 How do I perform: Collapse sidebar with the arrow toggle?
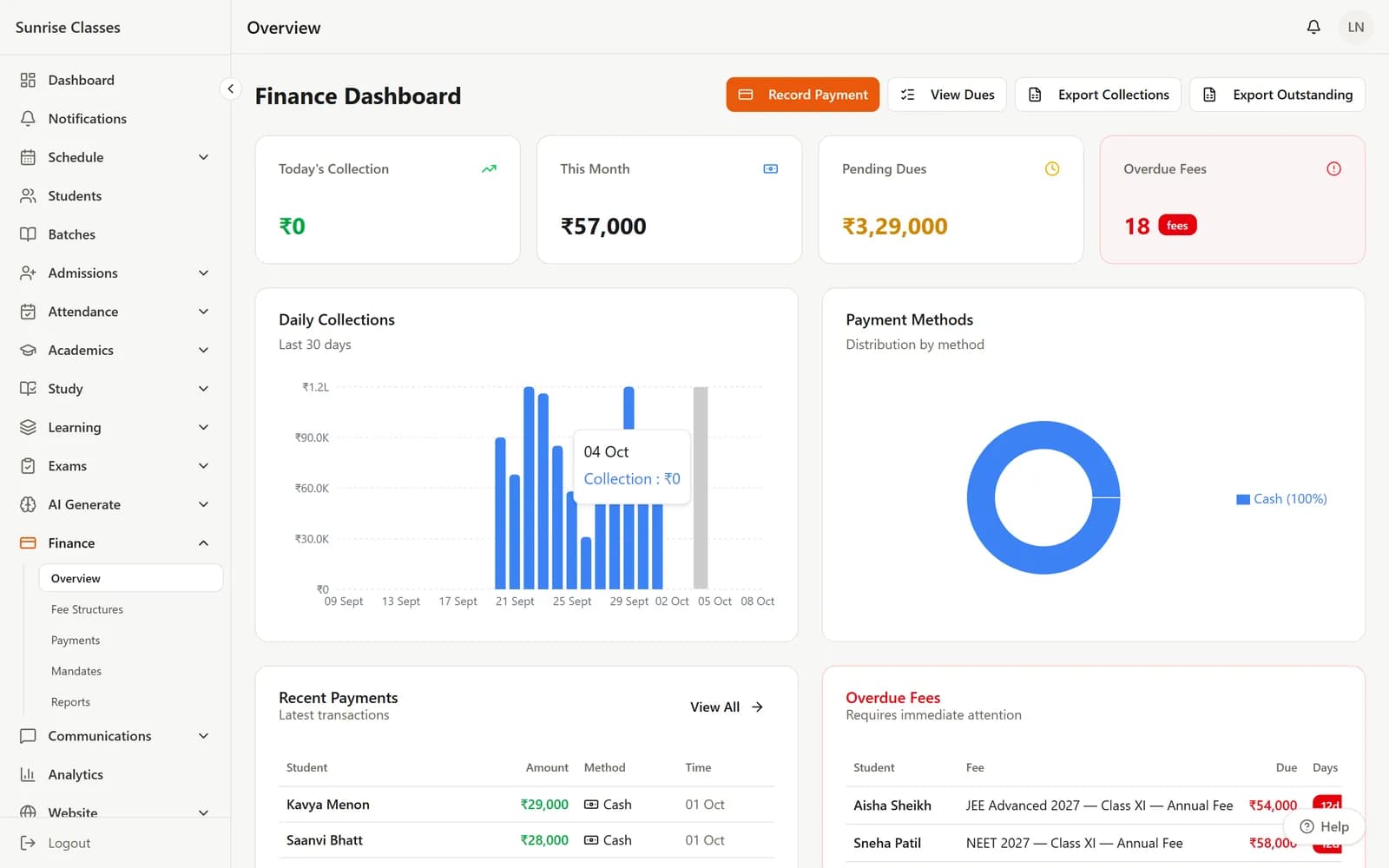tap(230, 89)
